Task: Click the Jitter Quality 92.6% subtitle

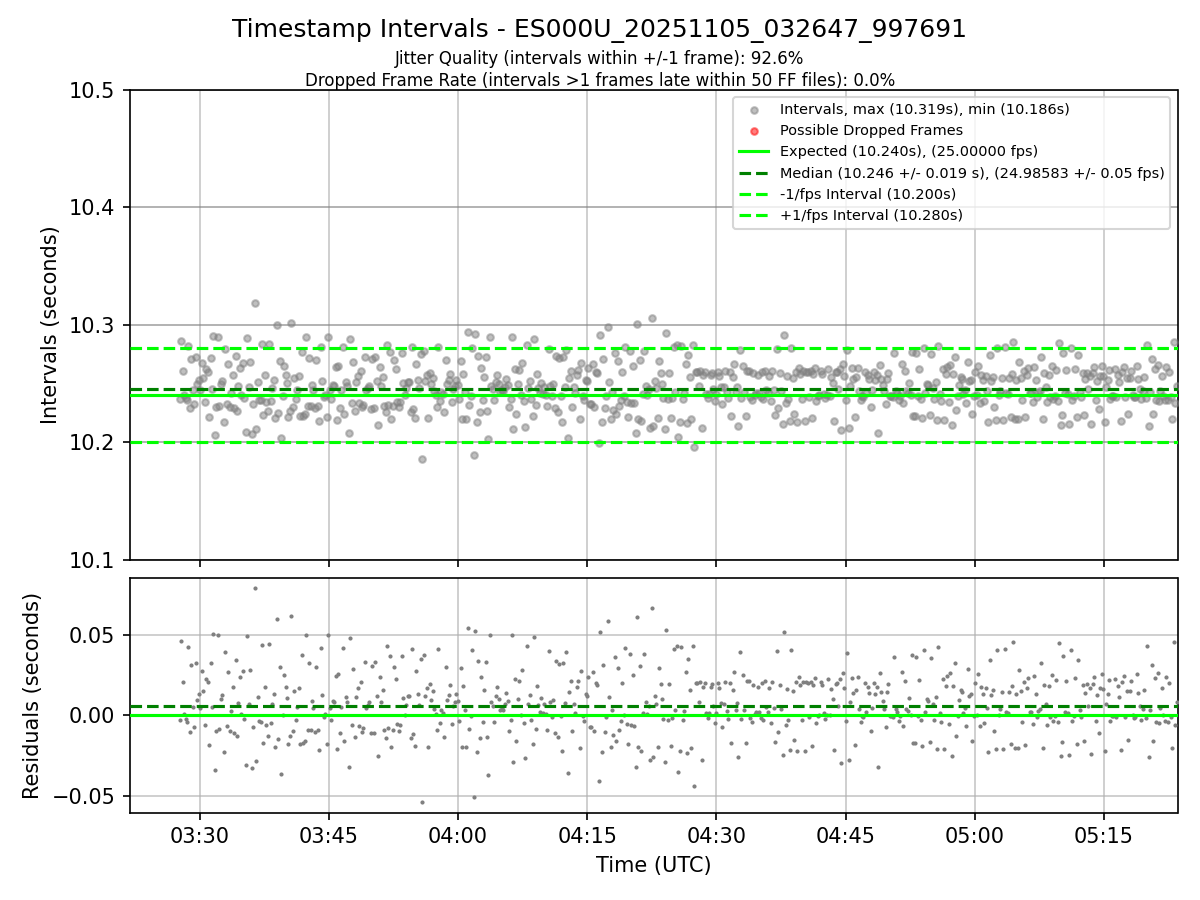Action: [599, 59]
